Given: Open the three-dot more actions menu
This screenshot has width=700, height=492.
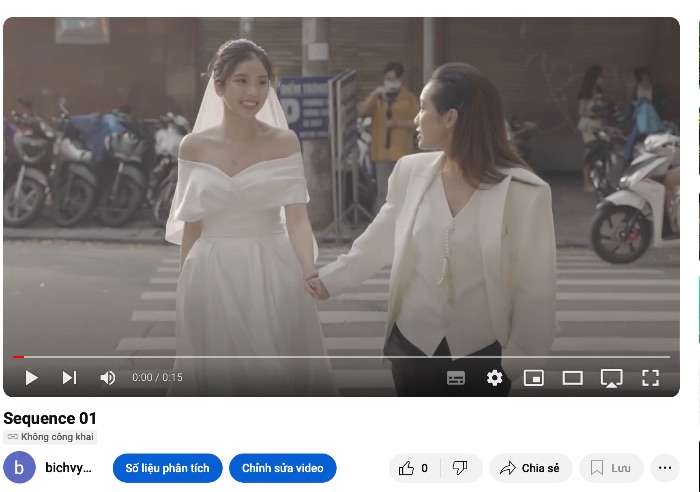Looking at the screenshot, I should click(665, 468).
